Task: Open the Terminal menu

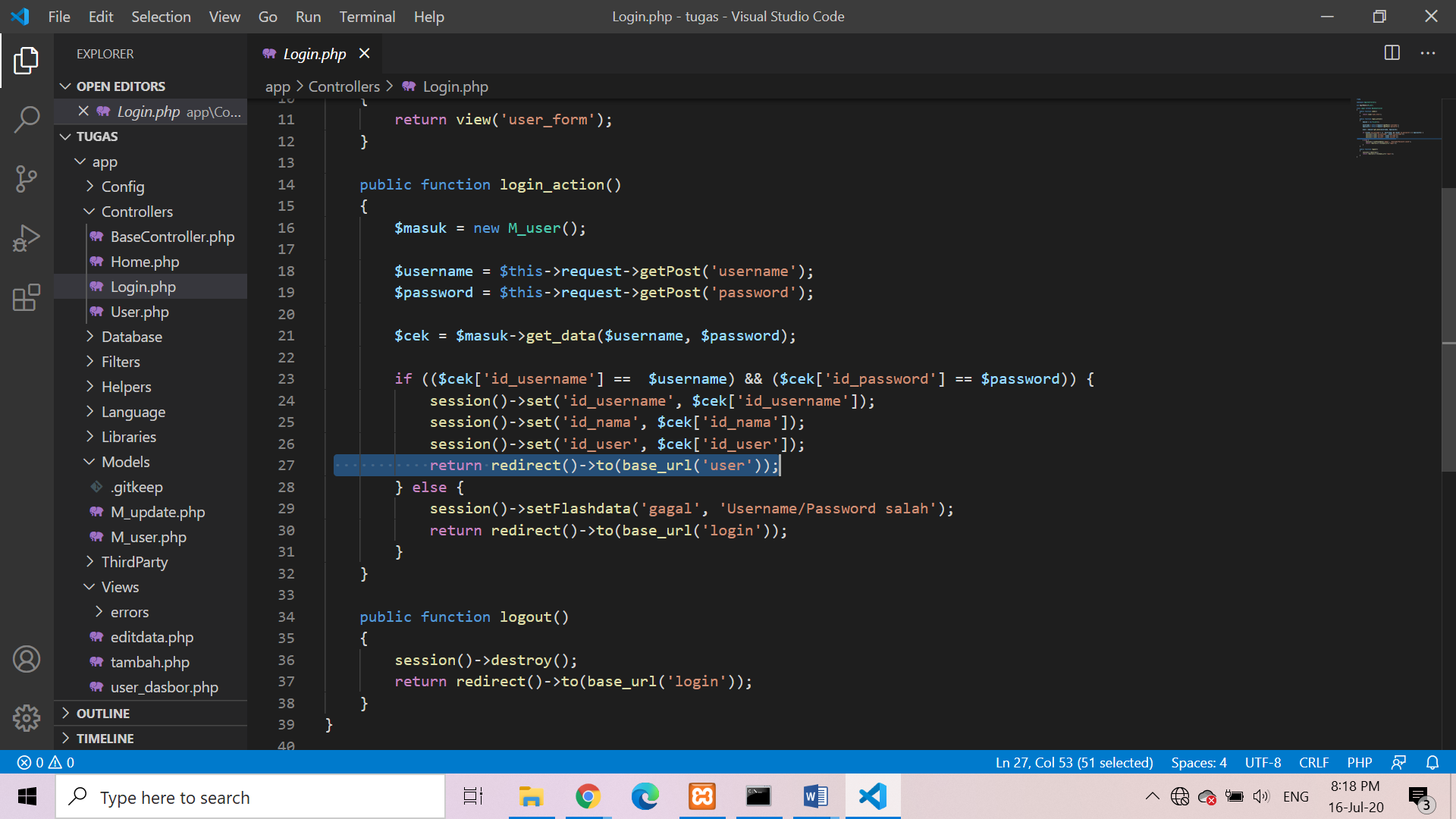Action: coord(367,17)
